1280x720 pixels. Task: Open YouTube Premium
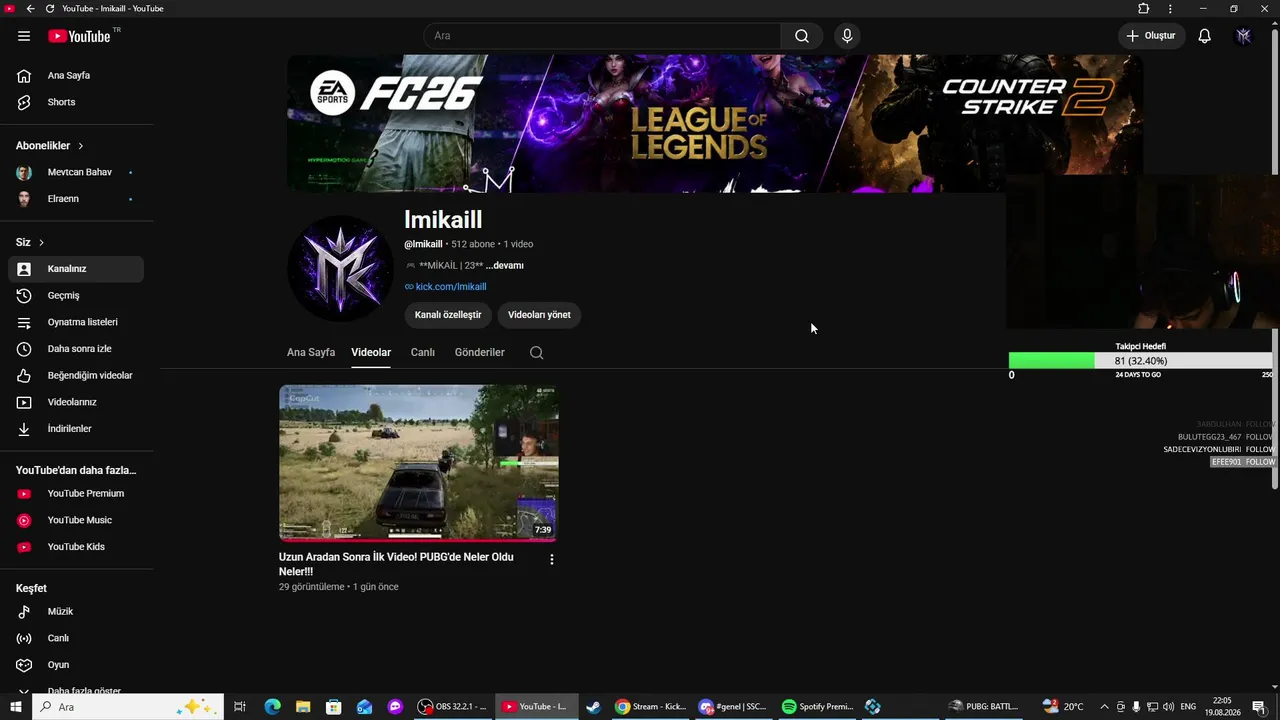[76, 494]
